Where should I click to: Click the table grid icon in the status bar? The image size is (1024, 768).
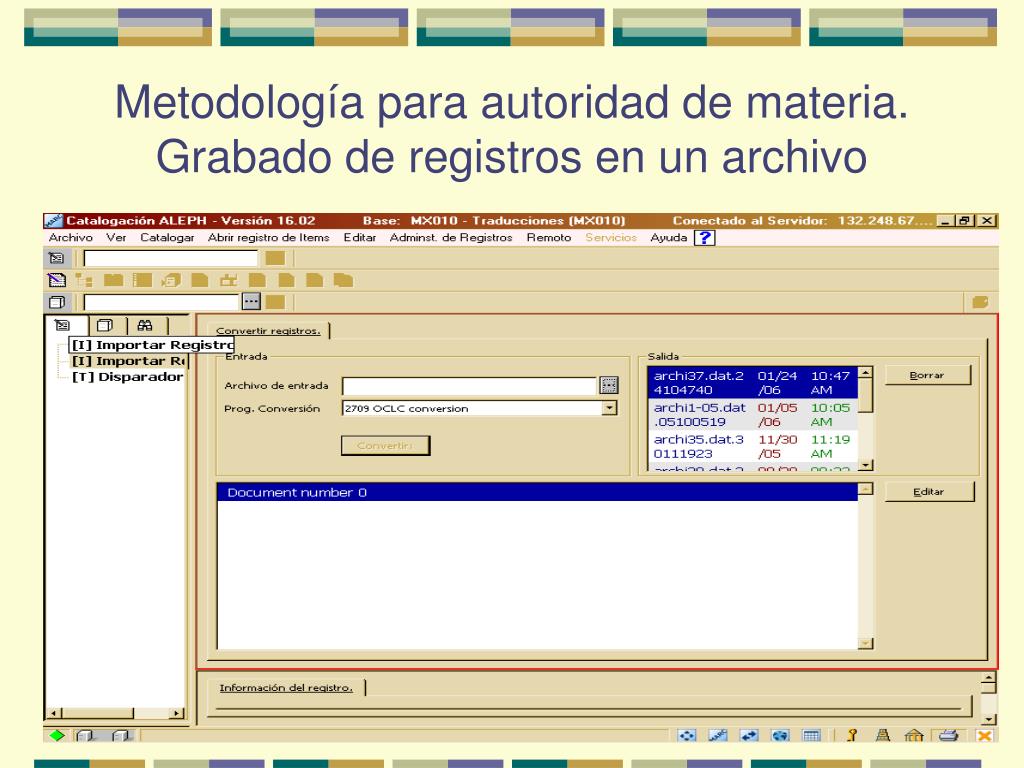811,735
